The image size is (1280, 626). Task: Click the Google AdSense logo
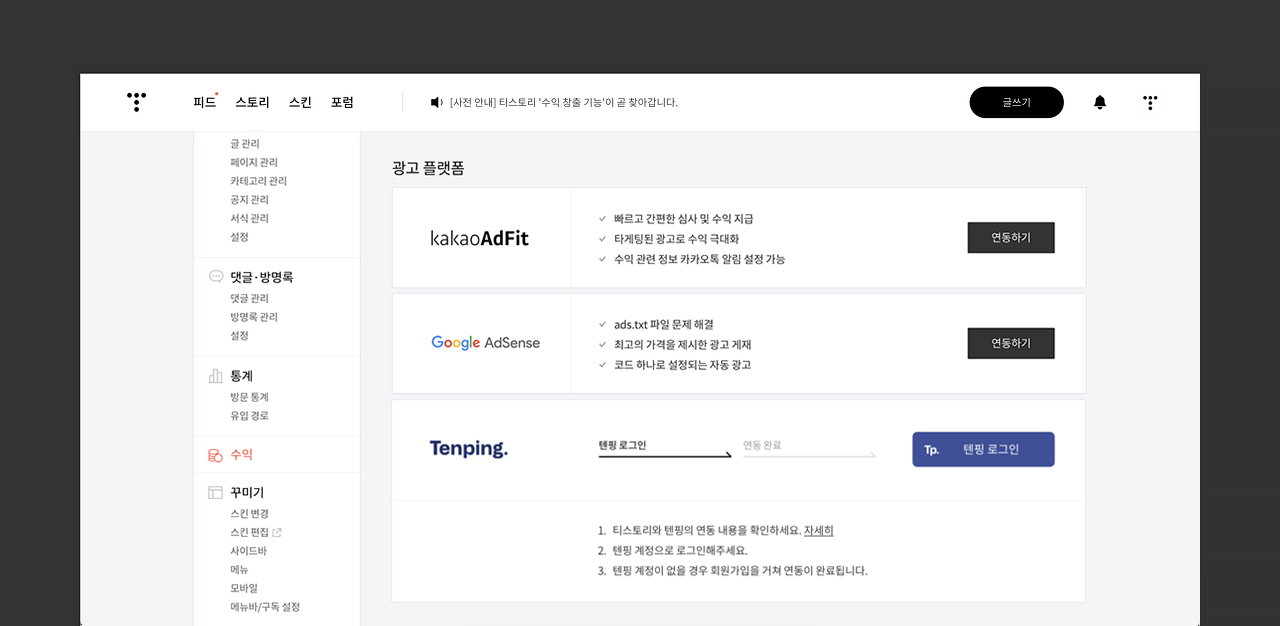click(x=486, y=343)
